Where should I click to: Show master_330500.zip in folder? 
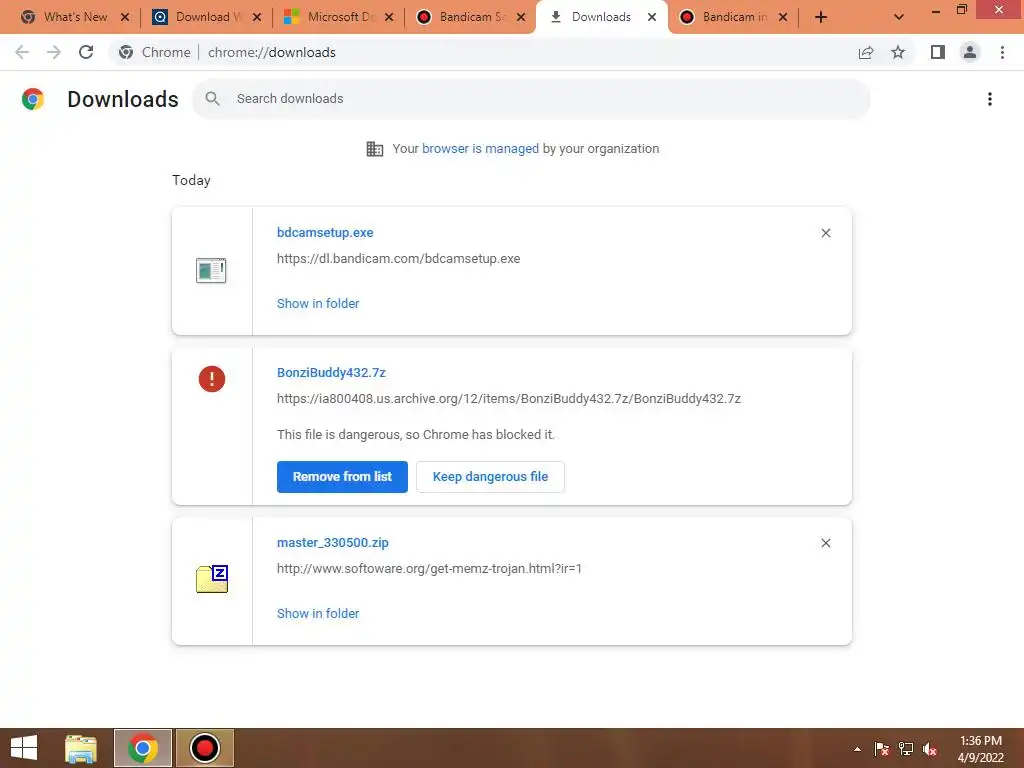pos(318,614)
